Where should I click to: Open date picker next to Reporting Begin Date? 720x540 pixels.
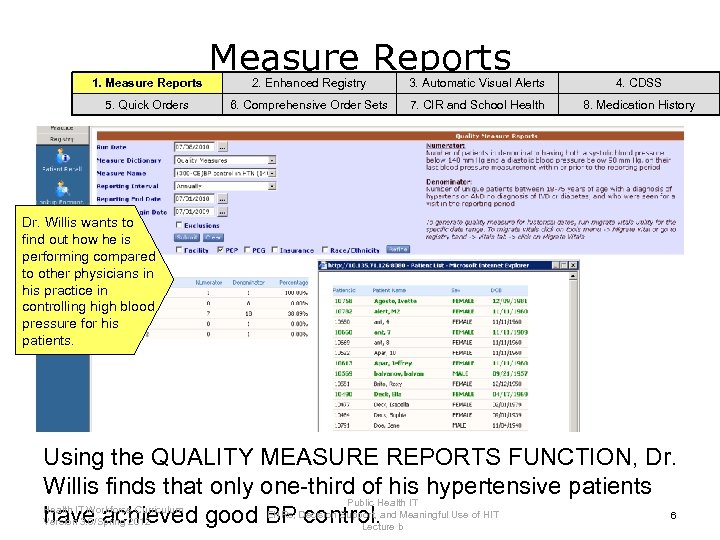coord(222,212)
